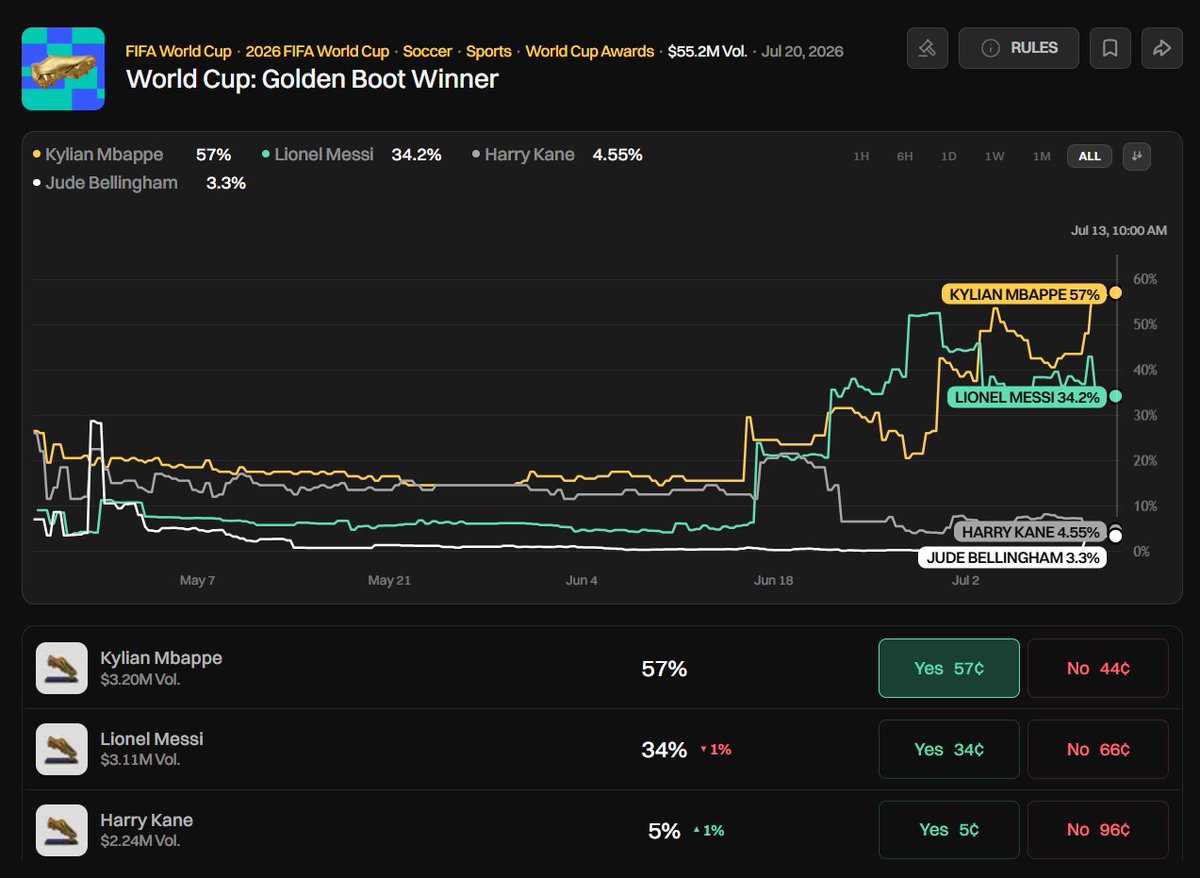Viewport: 1200px width, 878px height.
Task: Open the FIFA World Cup breadcrumb link
Action: (178, 51)
